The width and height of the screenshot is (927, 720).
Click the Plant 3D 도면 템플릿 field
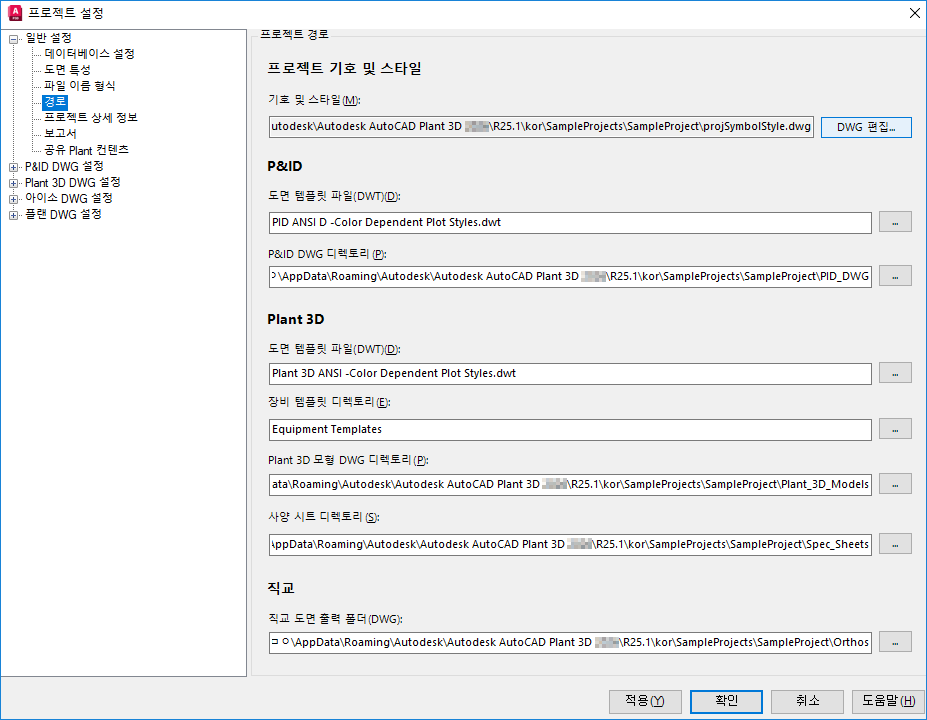pos(570,374)
